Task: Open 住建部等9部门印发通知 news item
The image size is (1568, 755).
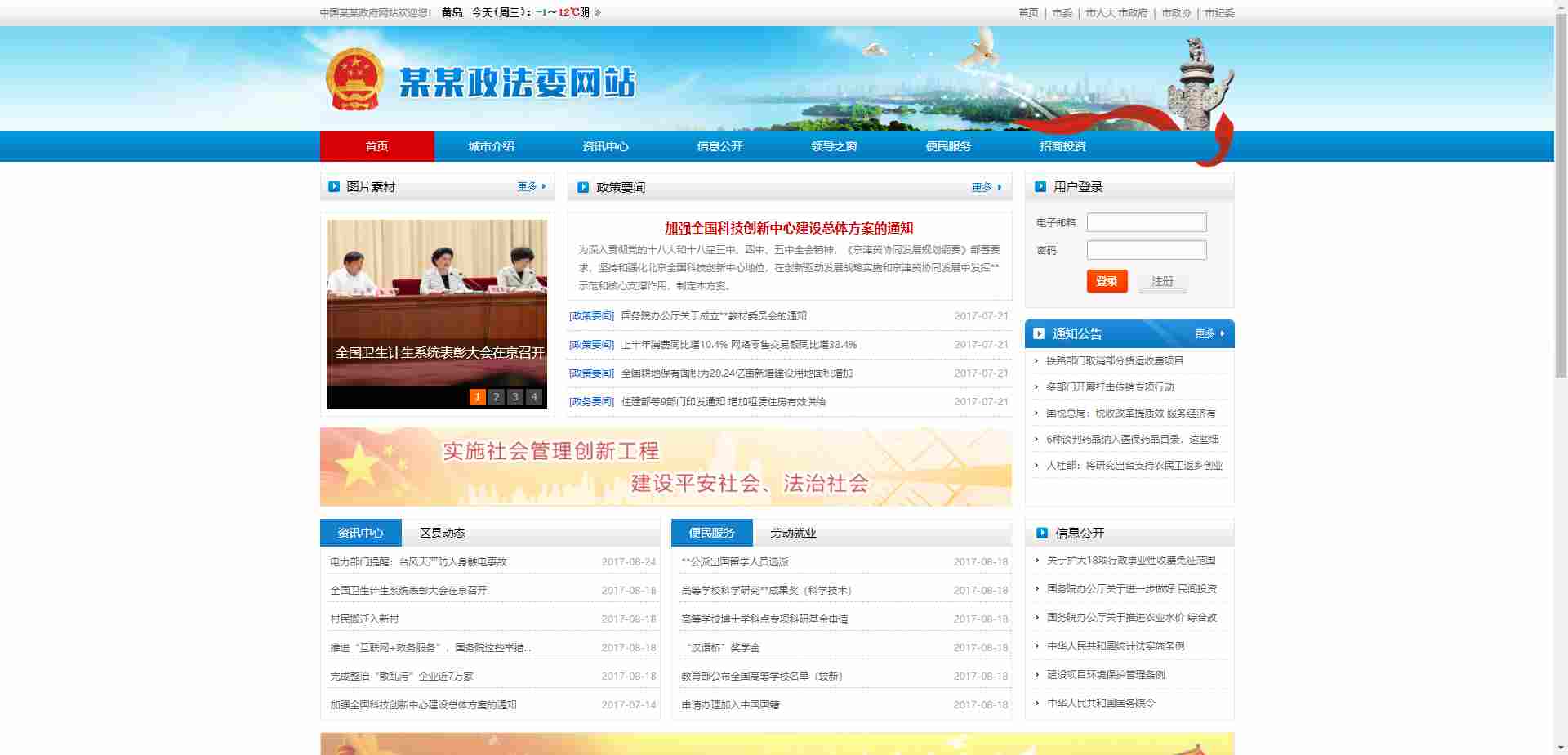Action: 724,402
